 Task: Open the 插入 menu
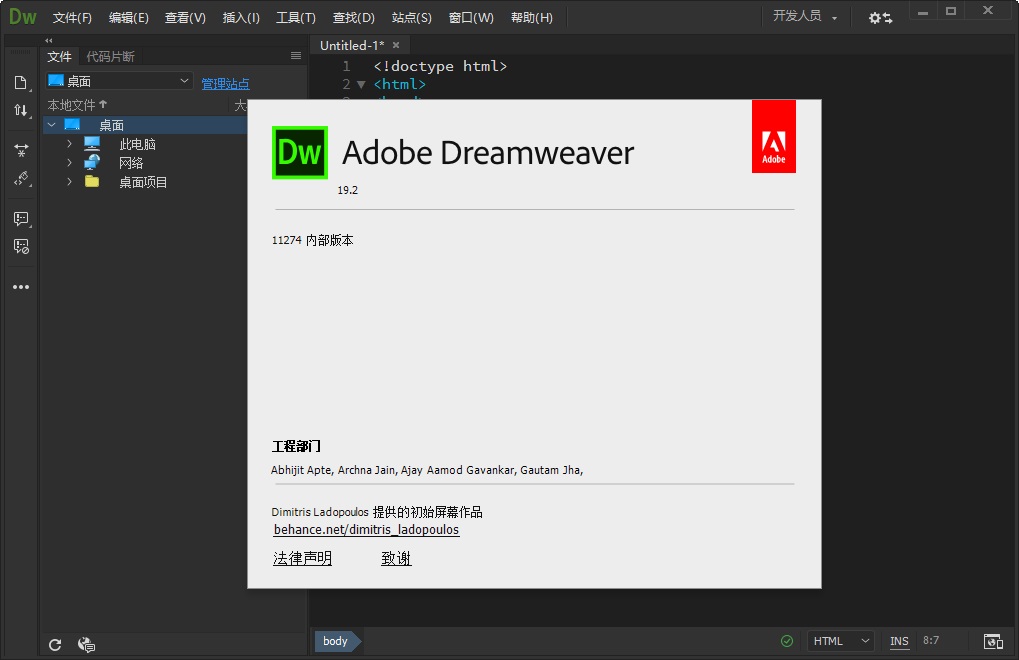[239, 17]
